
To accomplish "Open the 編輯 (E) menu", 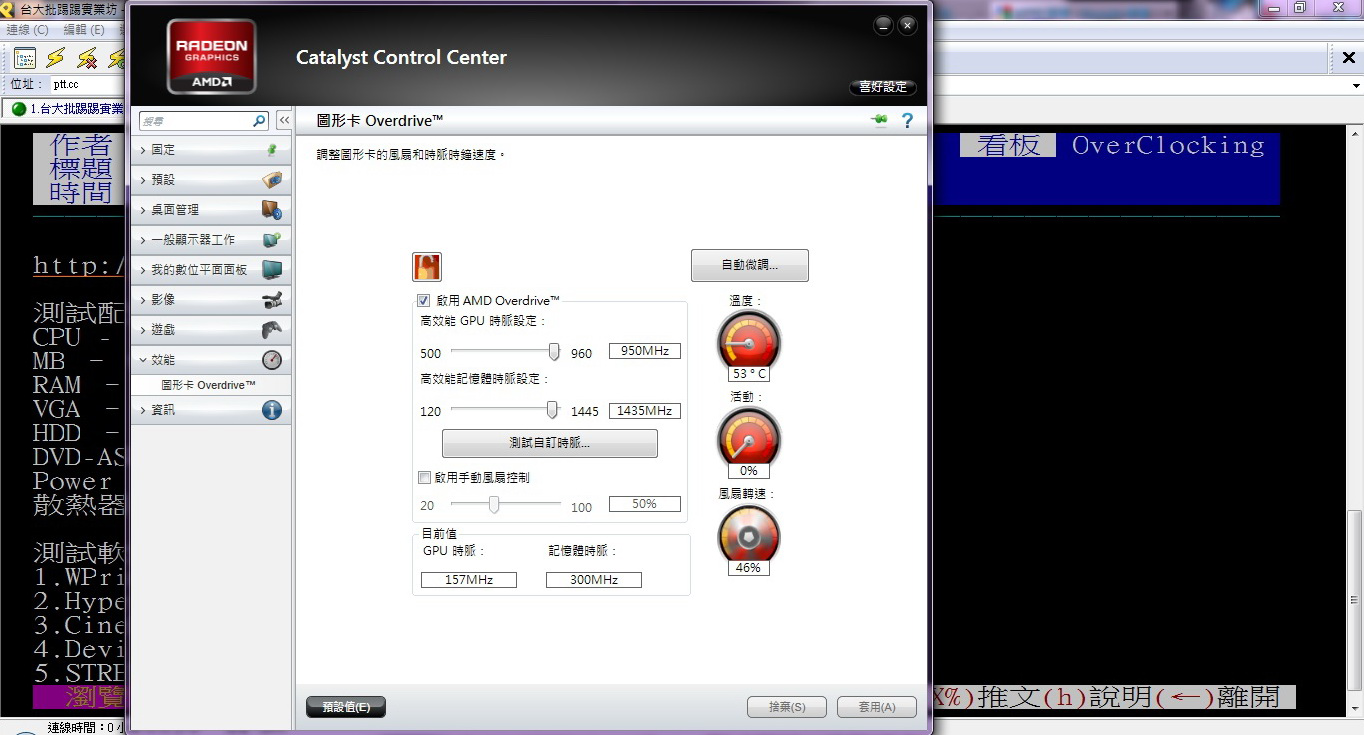I will click(x=84, y=30).
